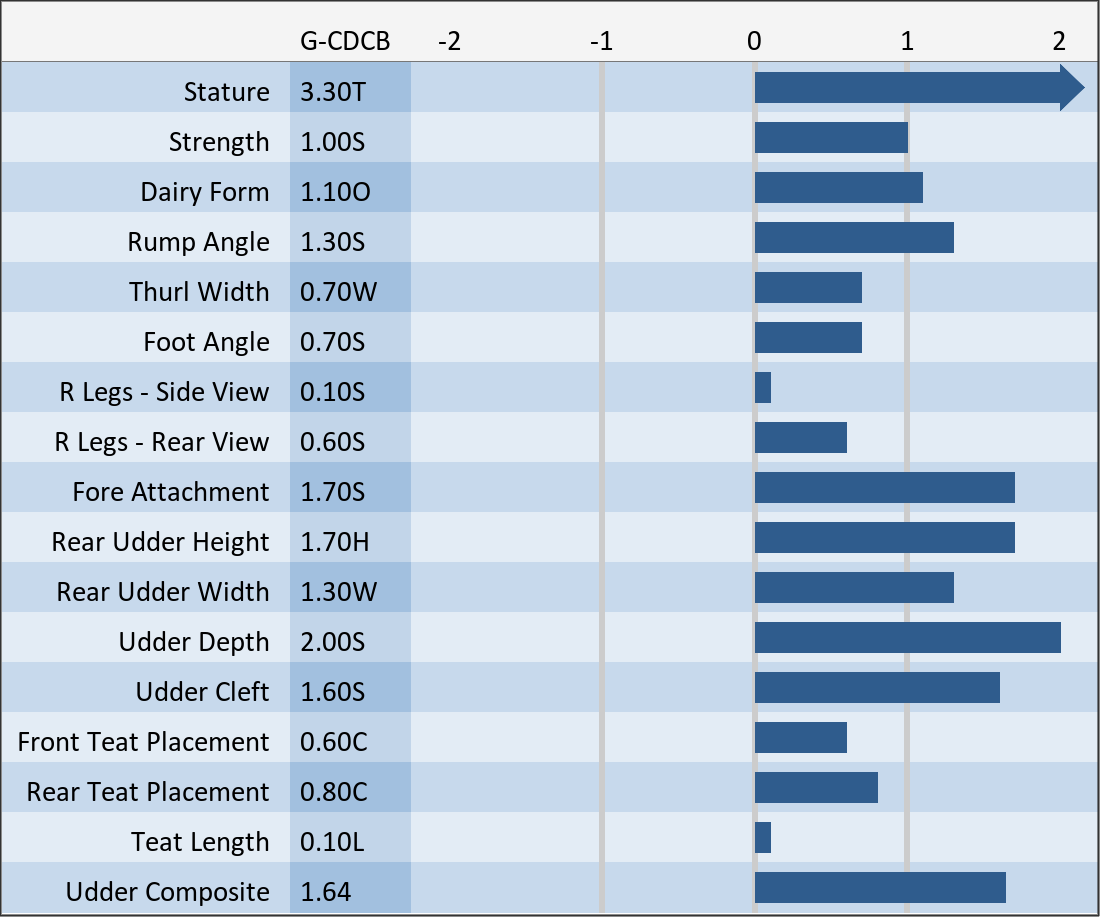Select the Front Teat Placement label
Screen dimensions: 1100x917
tap(143, 742)
